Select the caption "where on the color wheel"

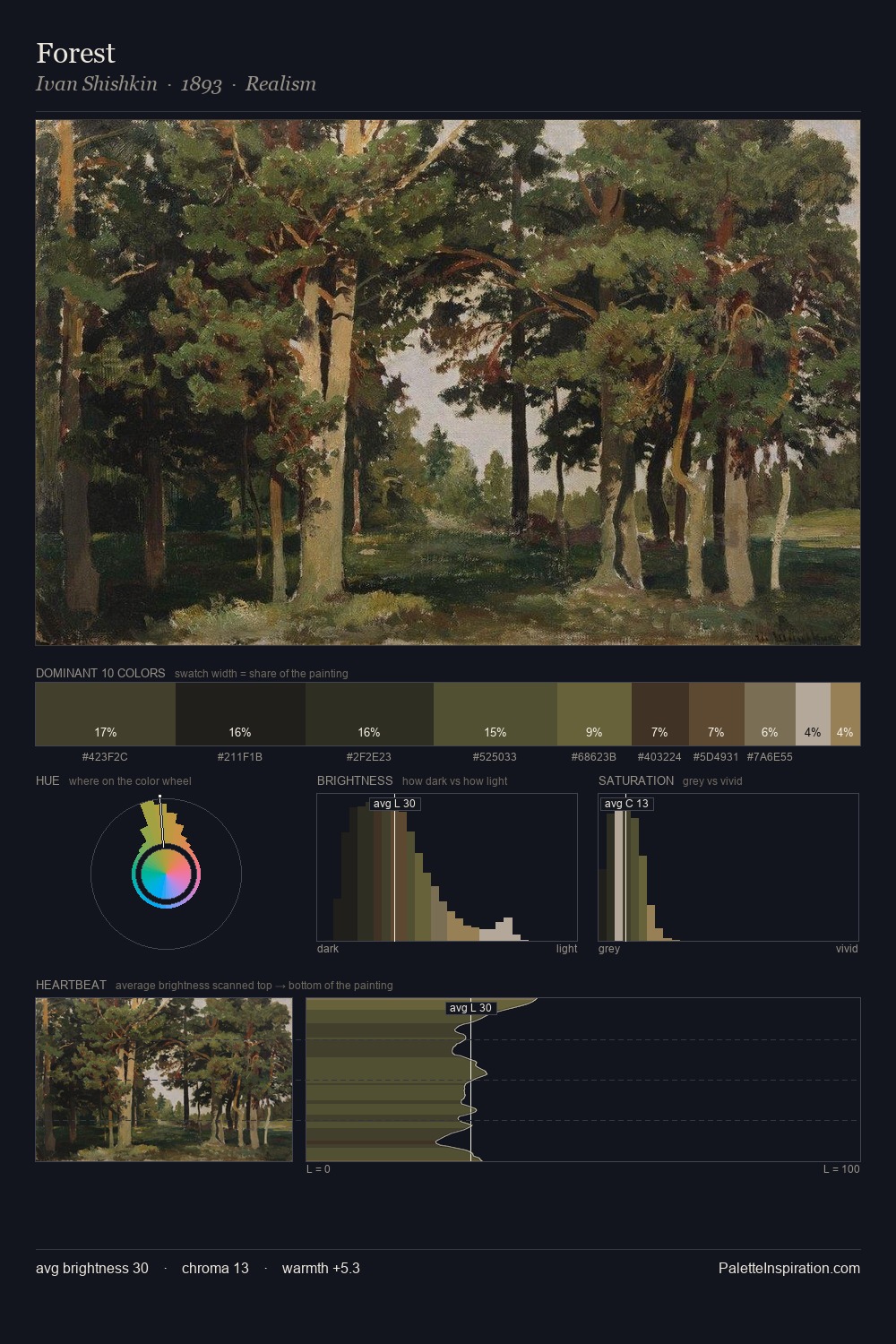[x=130, y=781]
